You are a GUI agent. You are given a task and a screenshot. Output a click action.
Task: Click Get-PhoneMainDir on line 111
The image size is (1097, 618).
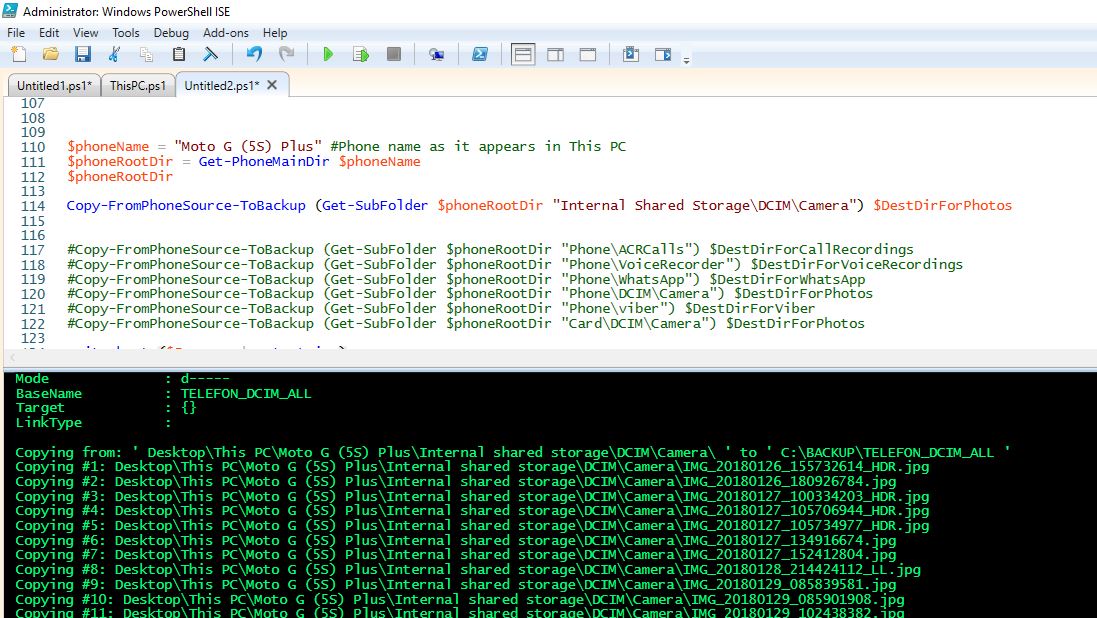click(x=264, y=162)
